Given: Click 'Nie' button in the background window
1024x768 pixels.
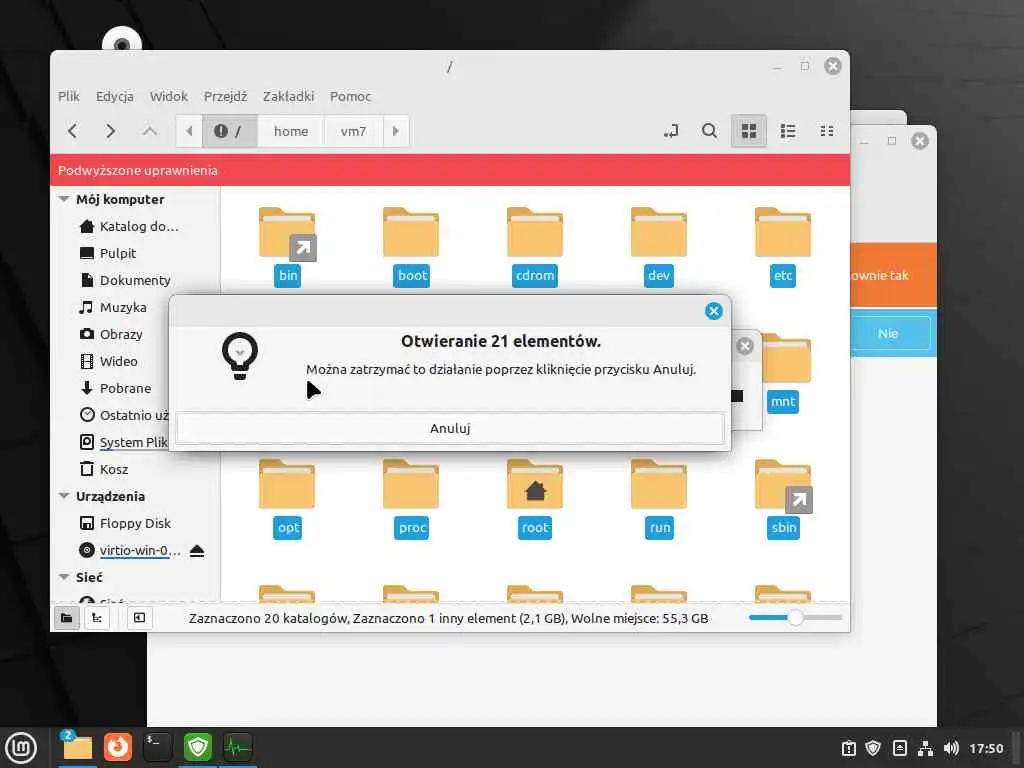Looking at the screenshot, I should pyautogui.click(x=888, y=333).
